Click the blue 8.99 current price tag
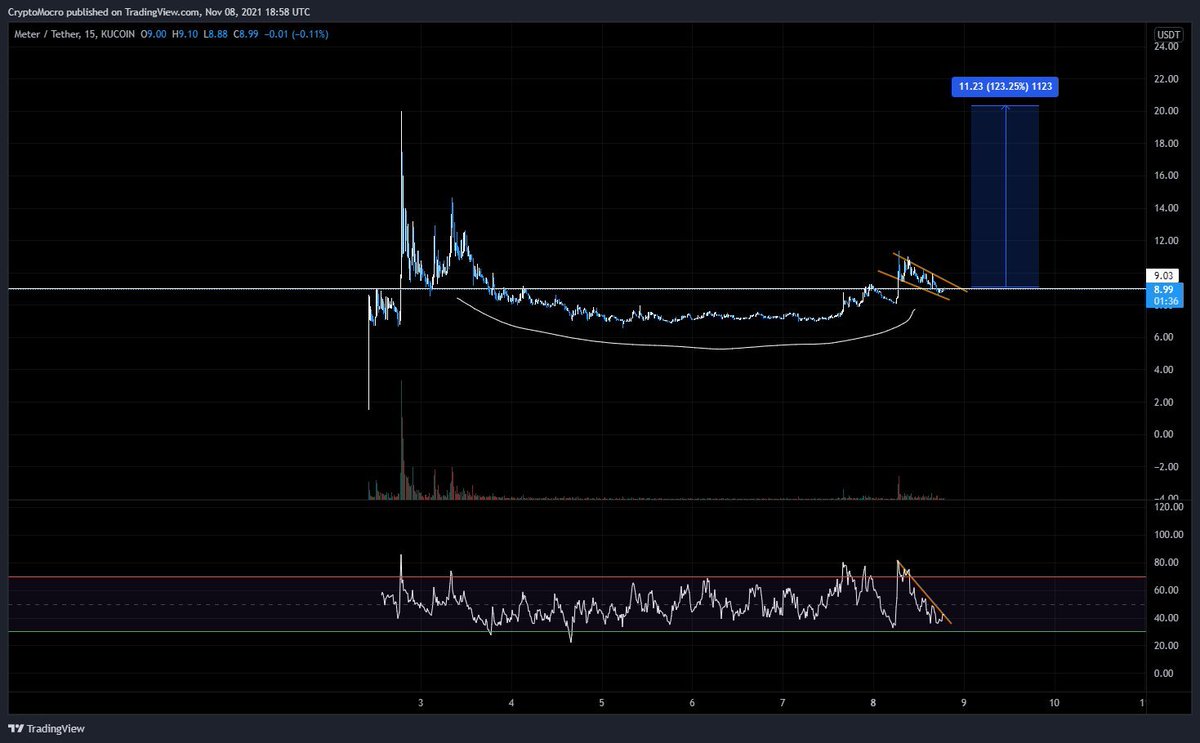The image size is (1200, 743). [x=1162, y=288]
